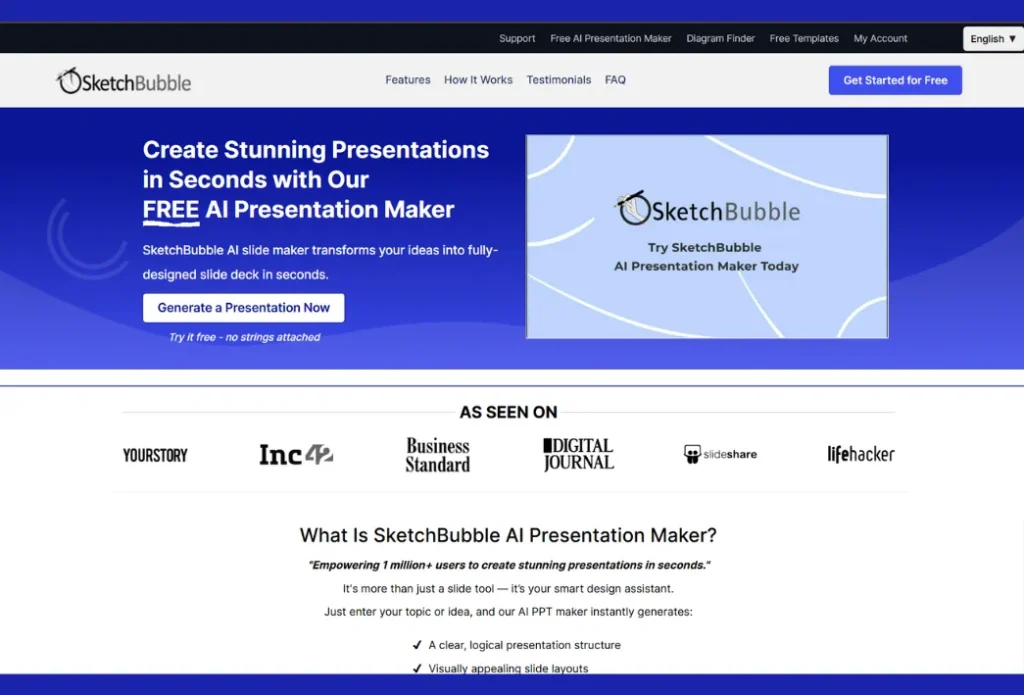Click the SketchBubble logo inside the preview slide
This screenshot has width=1024, height=695.
[x=707, y=208]
